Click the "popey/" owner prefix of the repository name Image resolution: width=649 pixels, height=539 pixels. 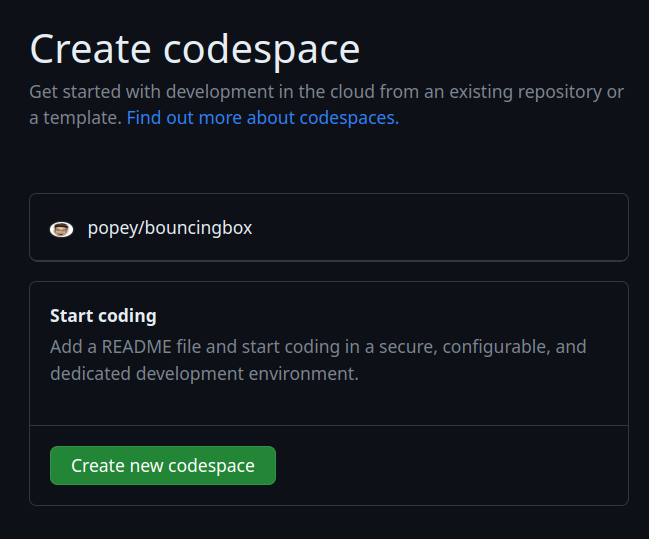click(115, 229)
